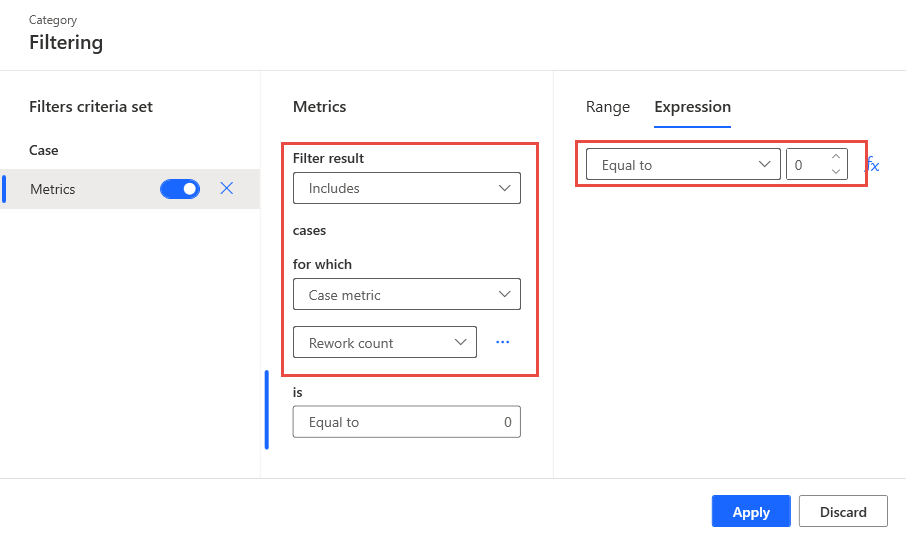The height and width of the screenshot is (540, 906).
Task: Open the three-dots menu beside Rework count
Action: coord(502,342)
